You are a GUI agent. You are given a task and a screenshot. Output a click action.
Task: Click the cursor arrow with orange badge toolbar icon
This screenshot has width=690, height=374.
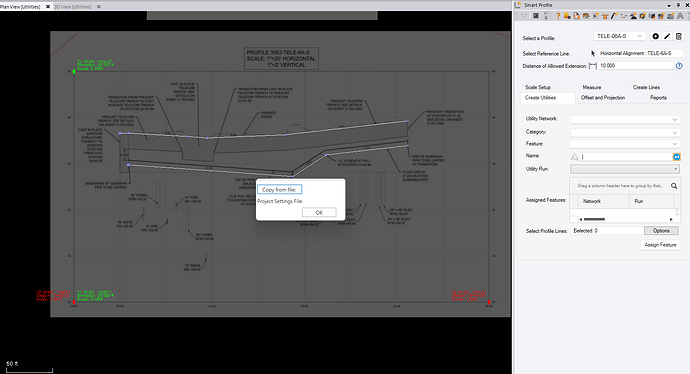point(595,16)
